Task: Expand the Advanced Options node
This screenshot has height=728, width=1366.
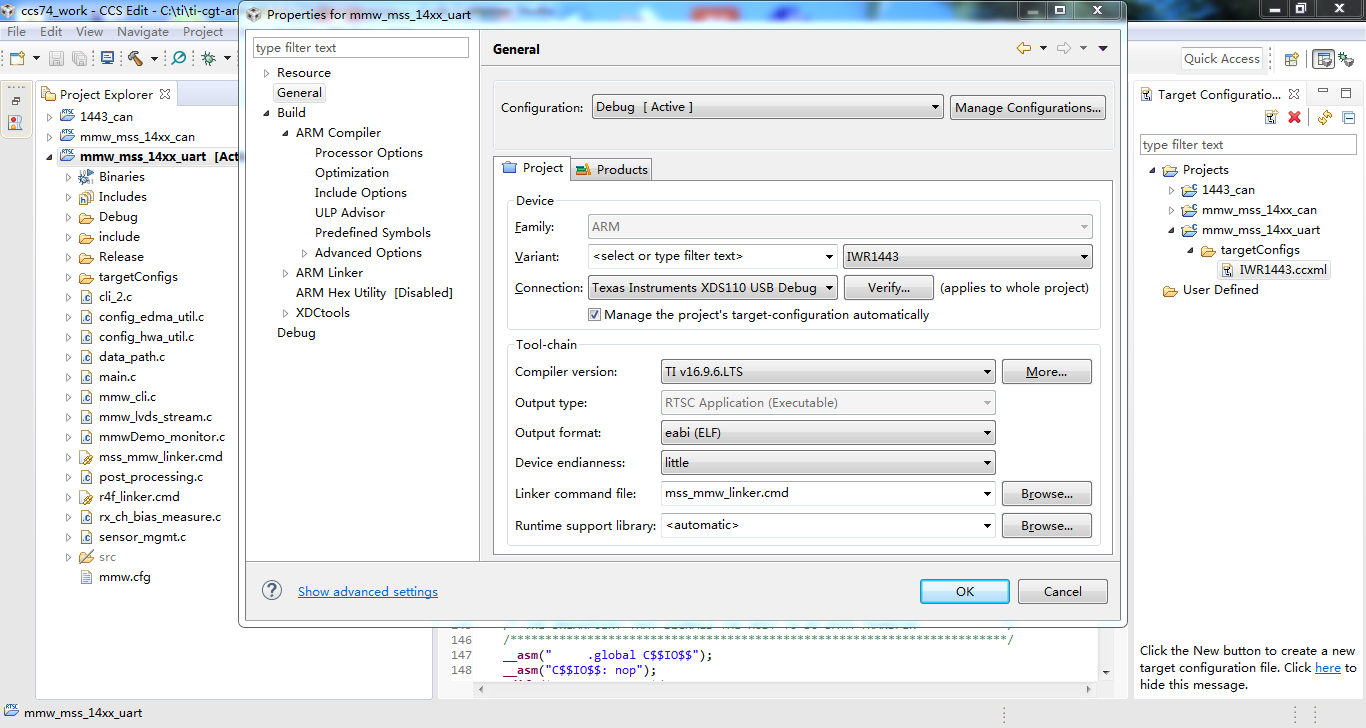Action: [x=305, y=253]
